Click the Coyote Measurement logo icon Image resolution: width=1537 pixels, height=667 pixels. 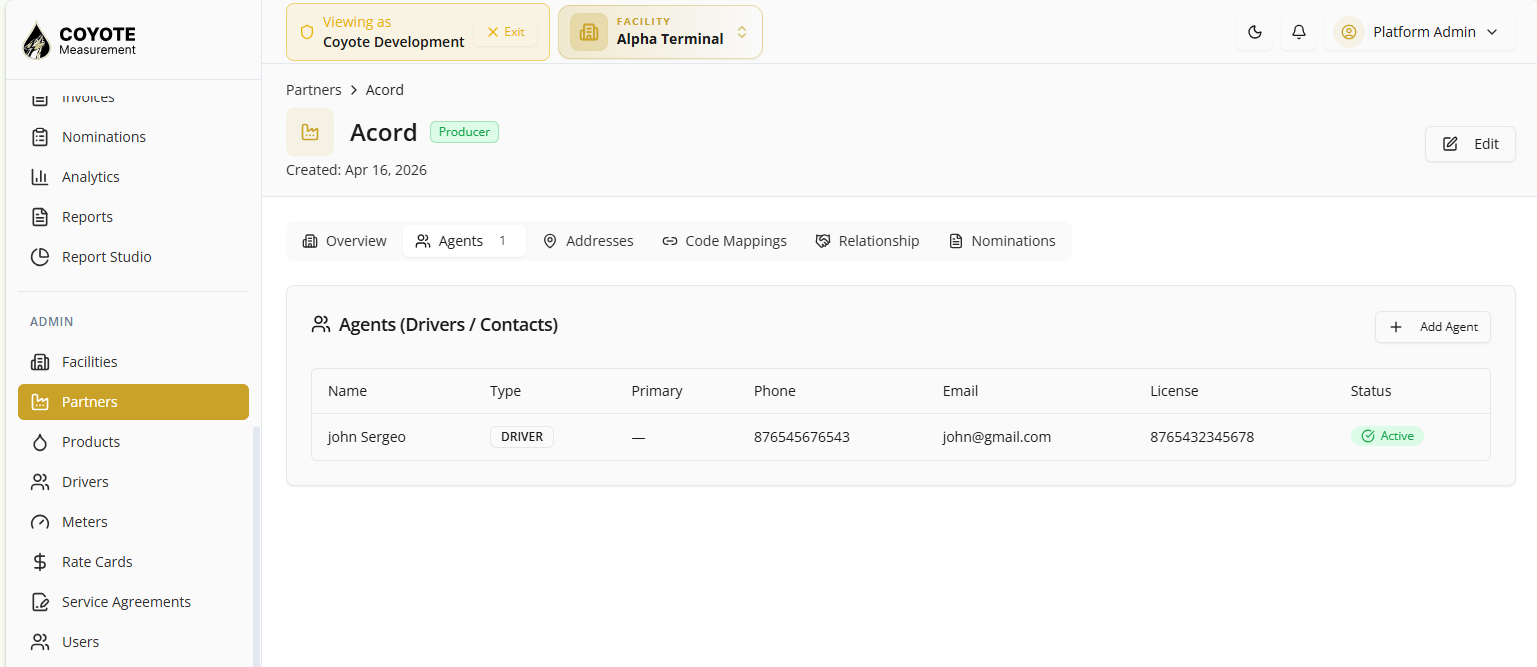(x=36, y=41)
